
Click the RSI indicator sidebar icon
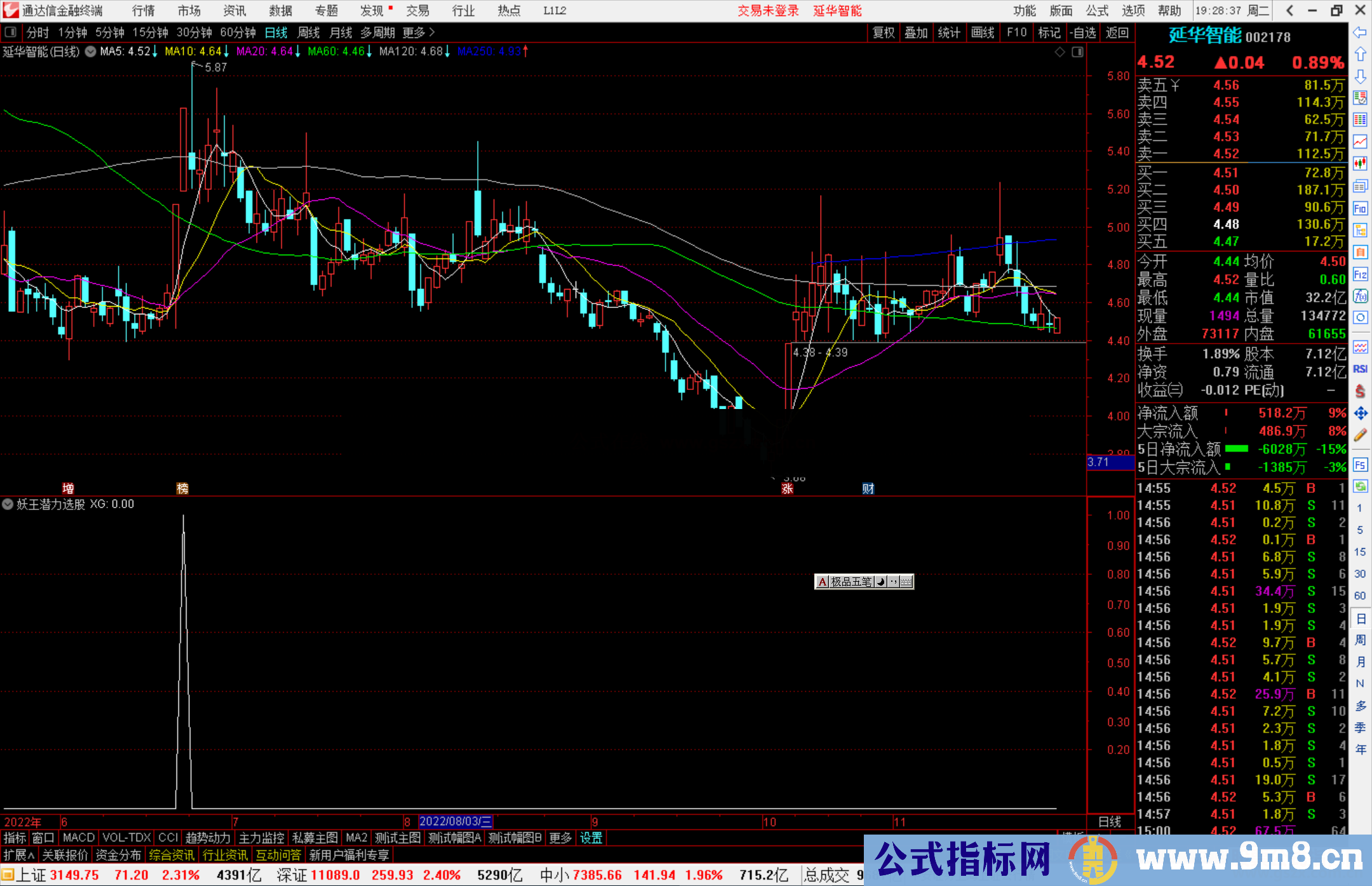click(1360, 369)
